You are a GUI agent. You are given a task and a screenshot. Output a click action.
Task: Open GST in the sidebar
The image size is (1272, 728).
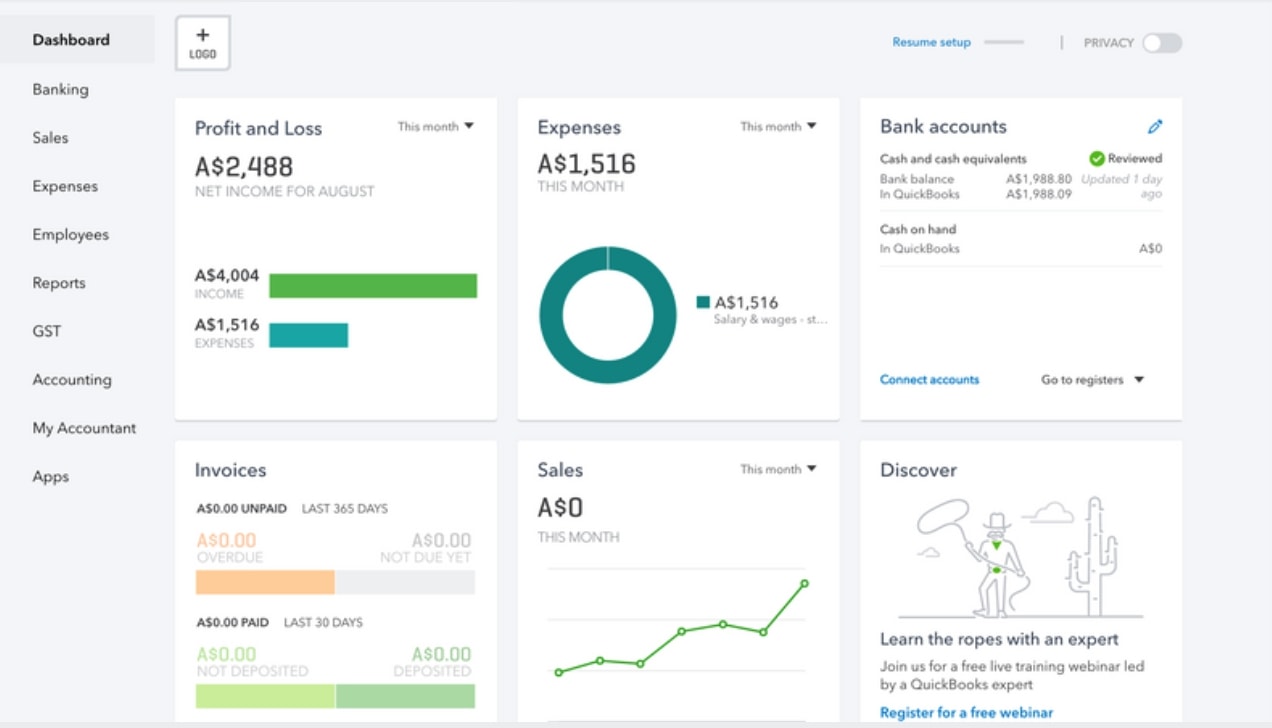[x=47, y=331]
